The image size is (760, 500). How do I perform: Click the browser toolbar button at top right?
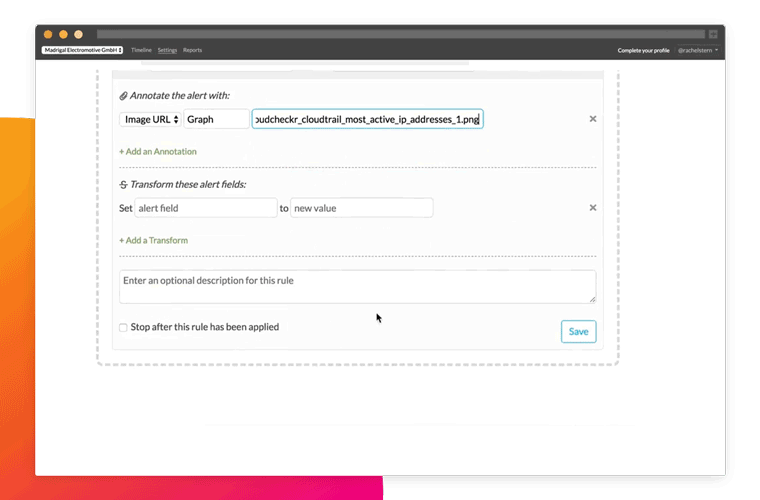pos(712,34)
